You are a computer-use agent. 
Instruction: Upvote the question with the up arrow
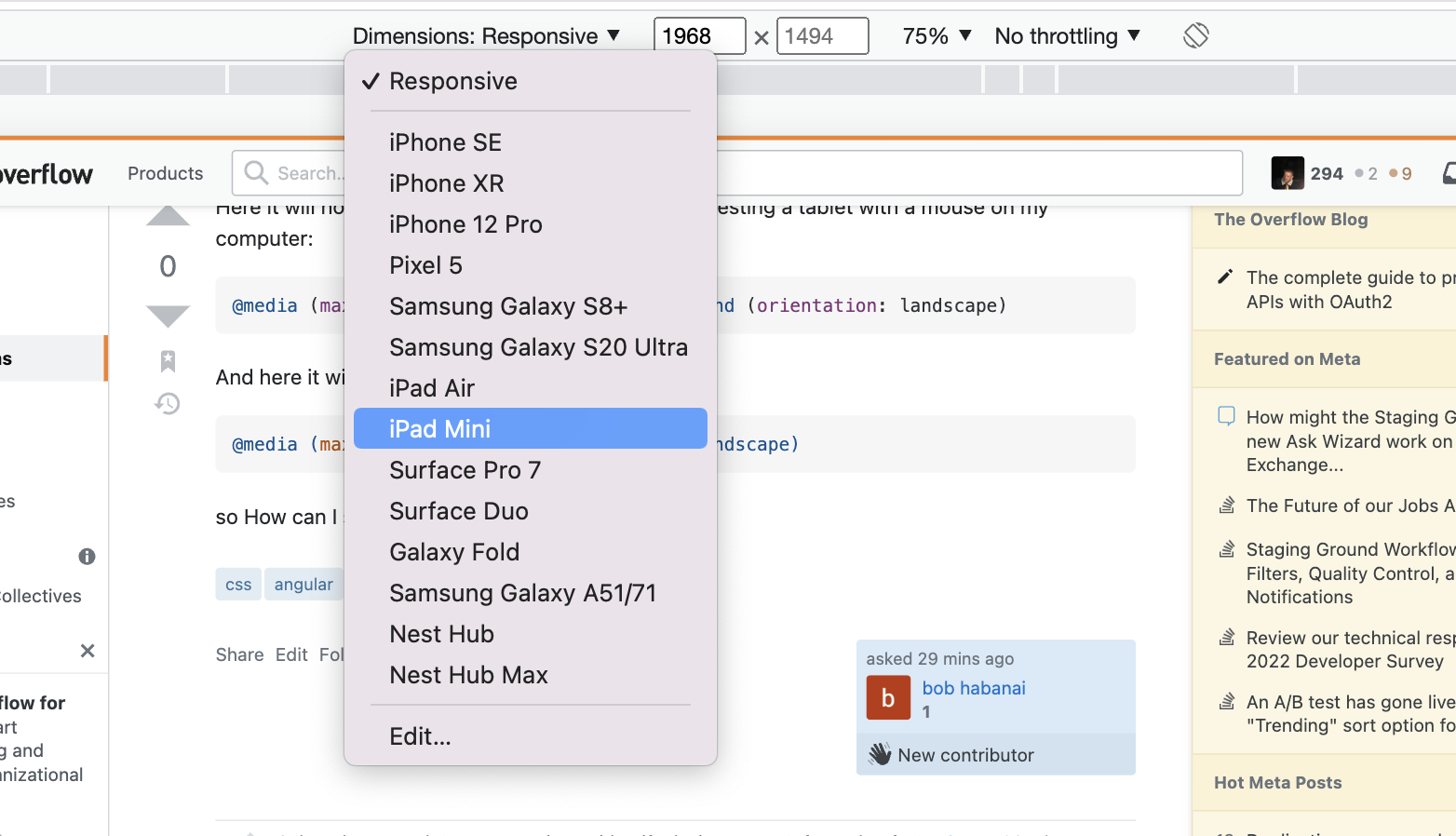(x=169, y=216)
